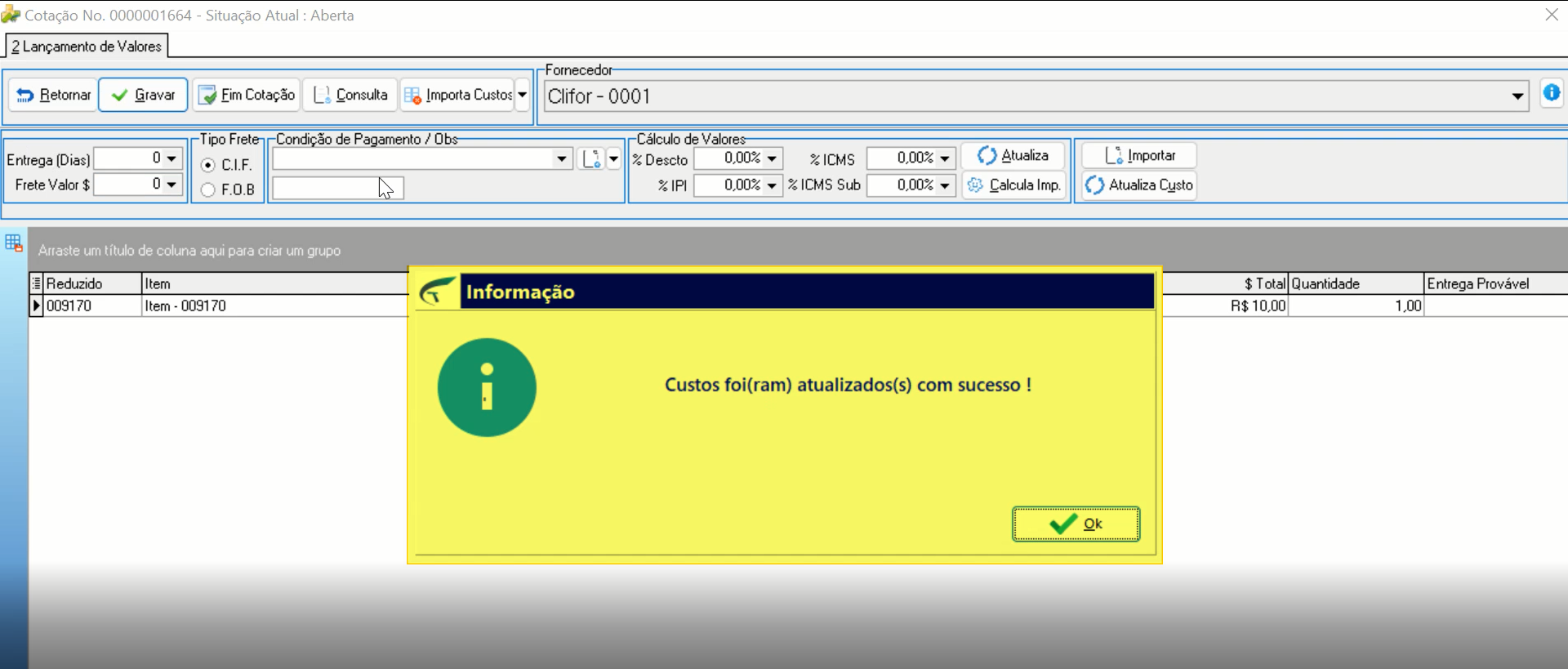Click the $ Total column header
This screenshot has height=669, width=1568.
[x=1225, y=283]
